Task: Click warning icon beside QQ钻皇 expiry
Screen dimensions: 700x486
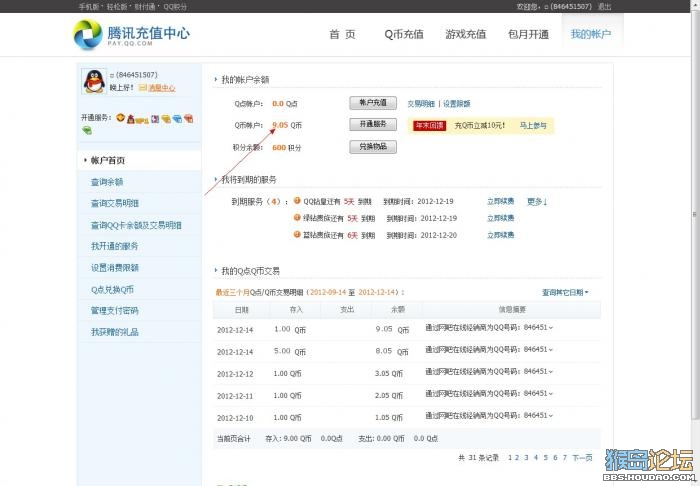Action: pyautogui.click(x=297, y=201)
